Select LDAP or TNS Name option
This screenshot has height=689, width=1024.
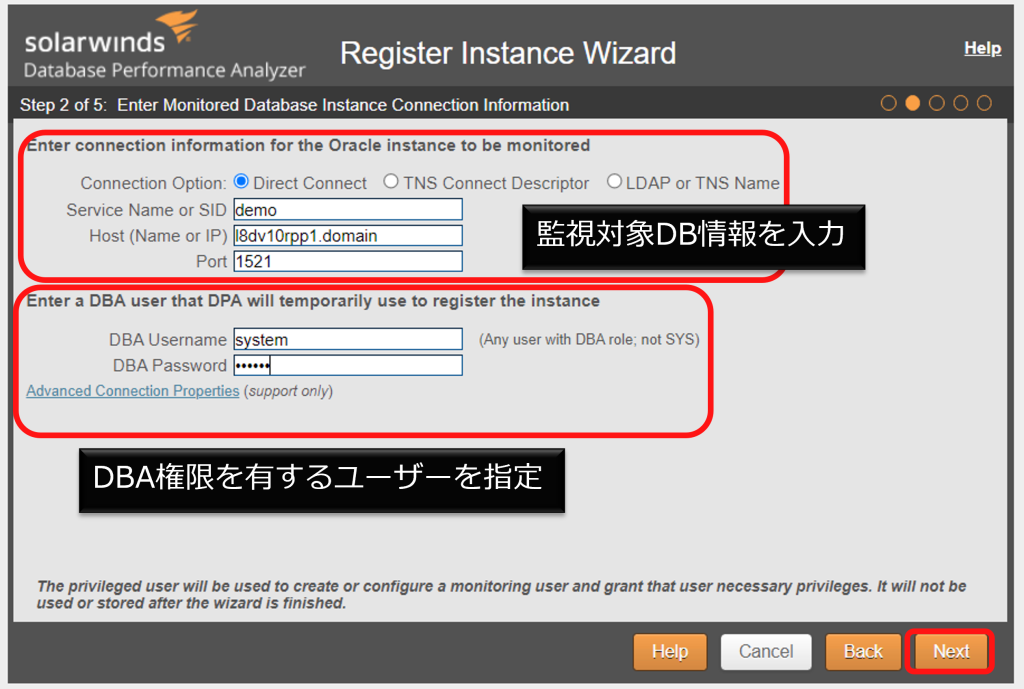613,182
